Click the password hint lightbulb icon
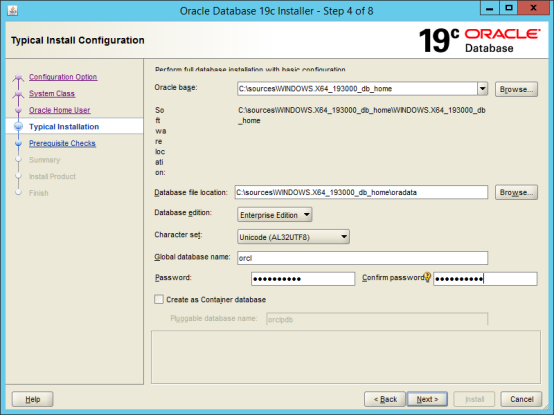Image resolution: width=554 pixels, height=416 pixels. [427, 277]
